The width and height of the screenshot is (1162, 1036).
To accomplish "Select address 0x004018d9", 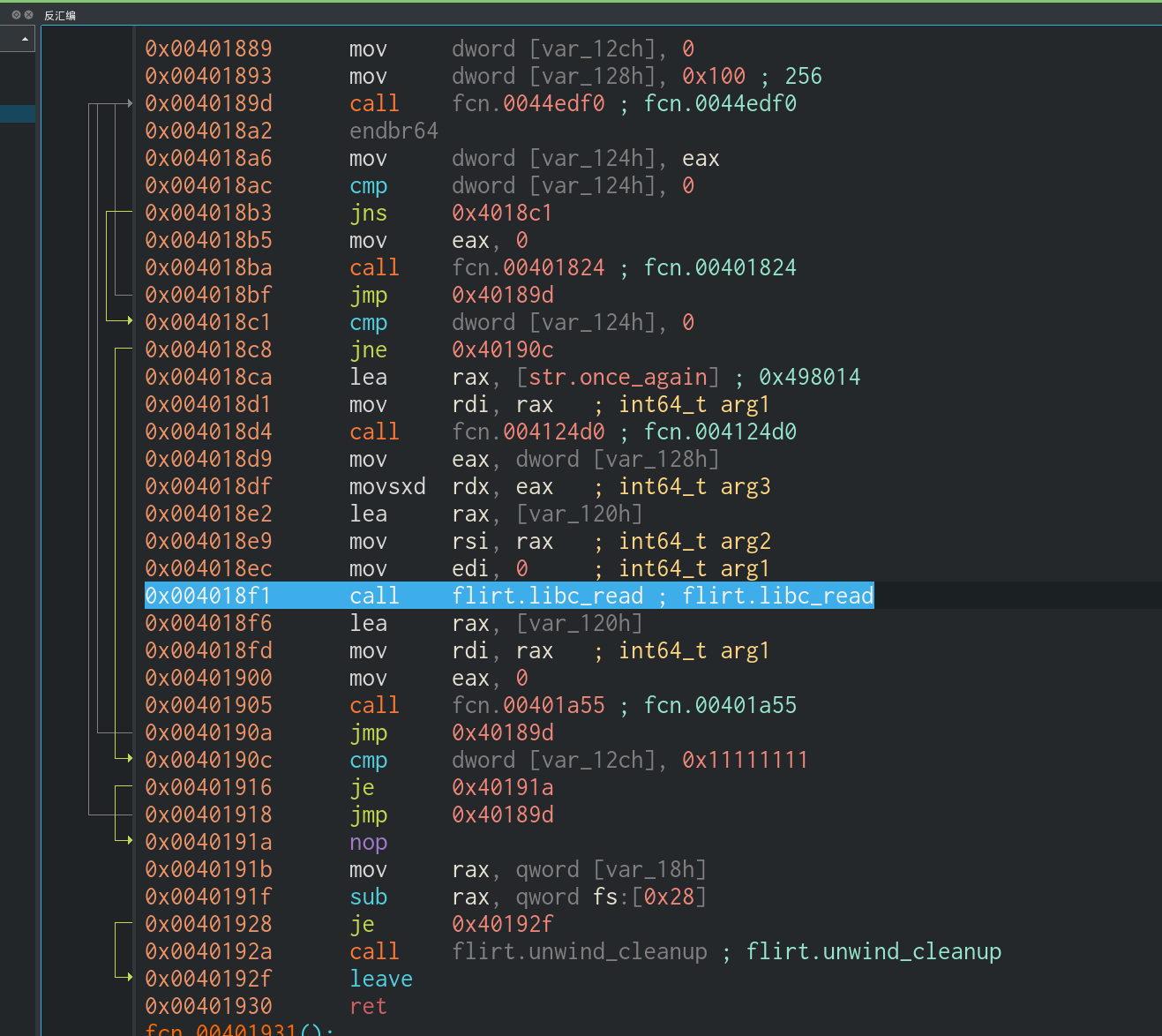I will click(x=208, y=459).
